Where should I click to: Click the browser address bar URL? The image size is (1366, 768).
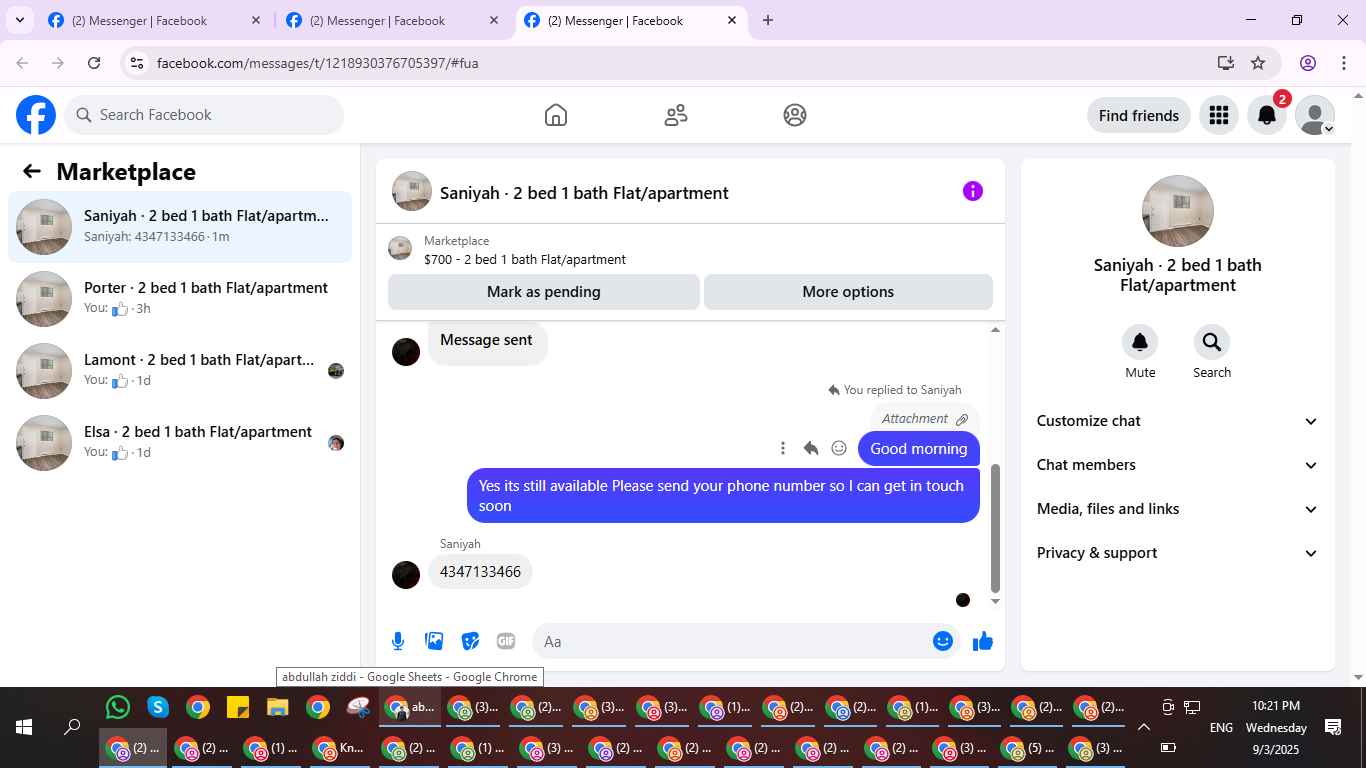pos(318,63)
